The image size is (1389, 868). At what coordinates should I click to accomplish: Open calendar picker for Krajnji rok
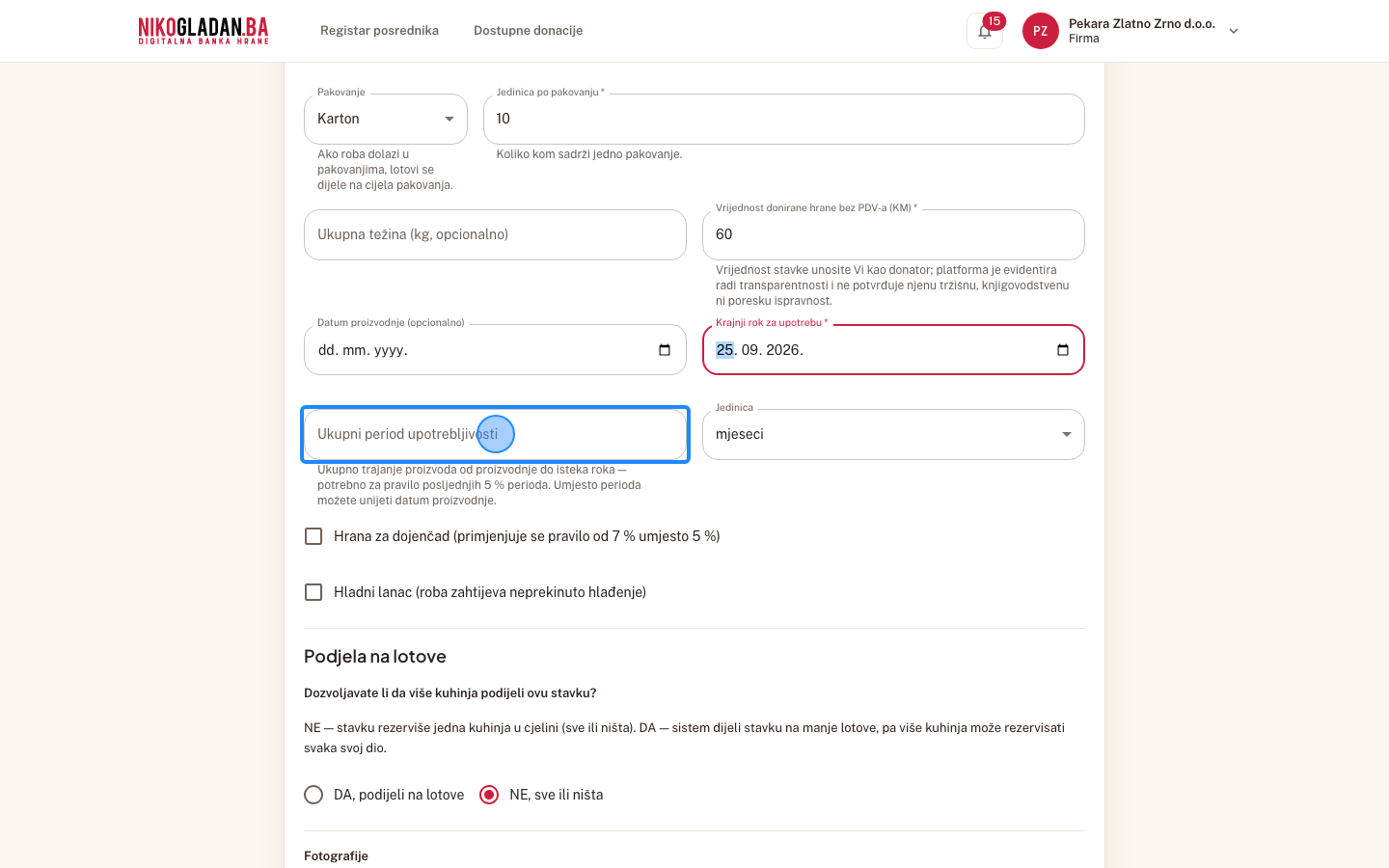[1063, 350]
